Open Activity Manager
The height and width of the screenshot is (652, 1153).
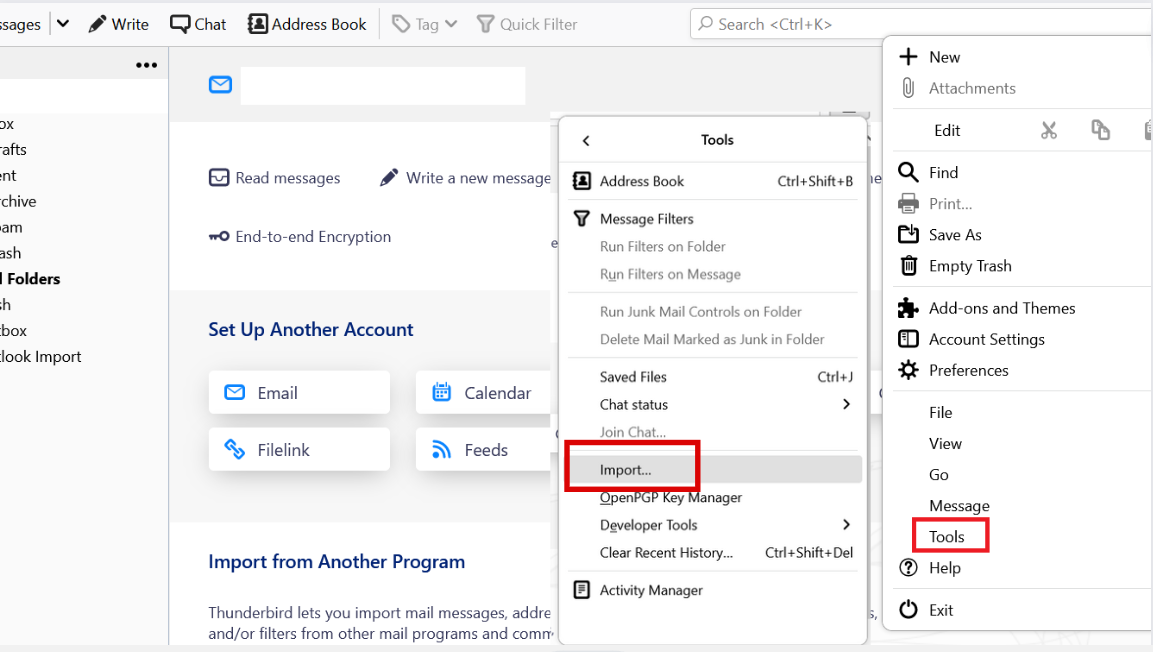(x=713, y=590)
